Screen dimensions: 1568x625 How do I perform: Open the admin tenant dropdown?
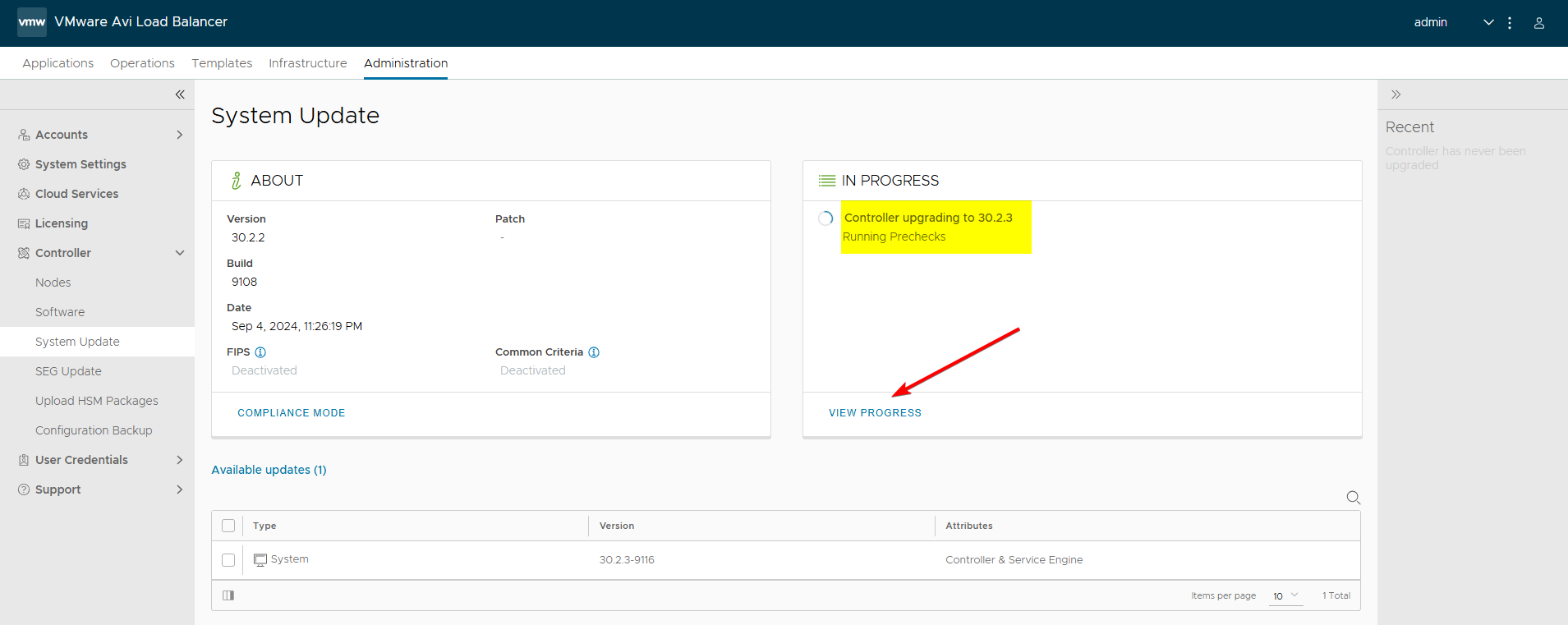1488,23
